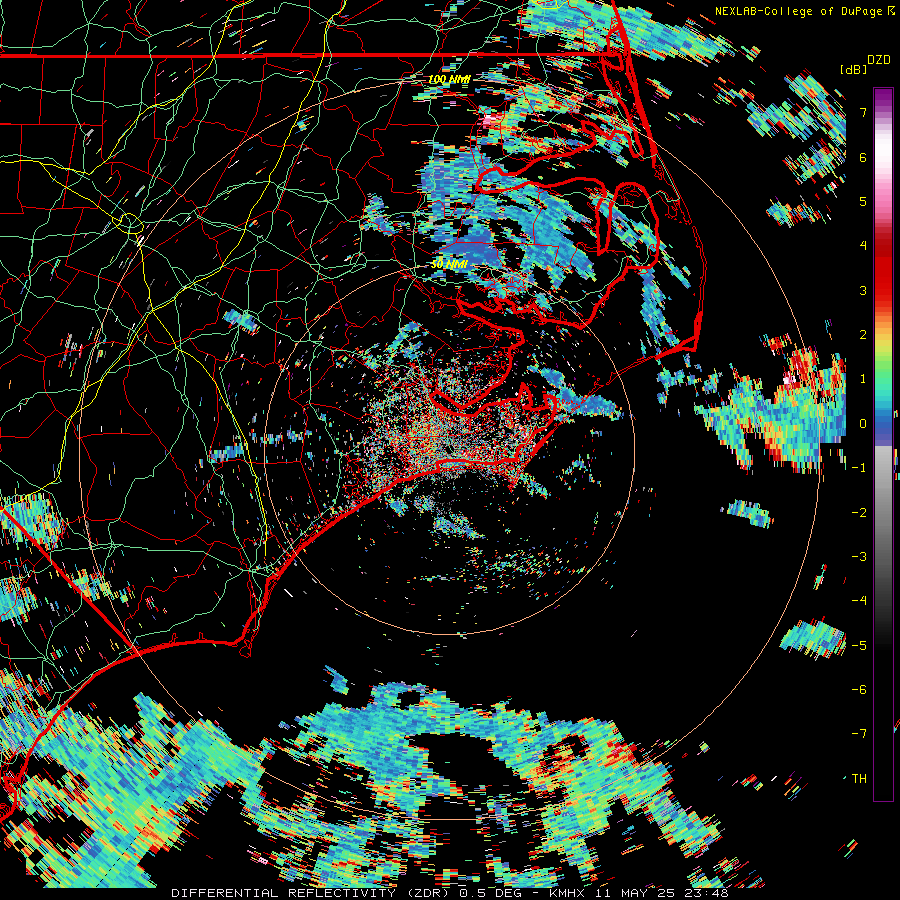Select the 2 dB scale tick label
This screenshot has width=900, height=900.
pyautogui.click(x=863, y=335)
